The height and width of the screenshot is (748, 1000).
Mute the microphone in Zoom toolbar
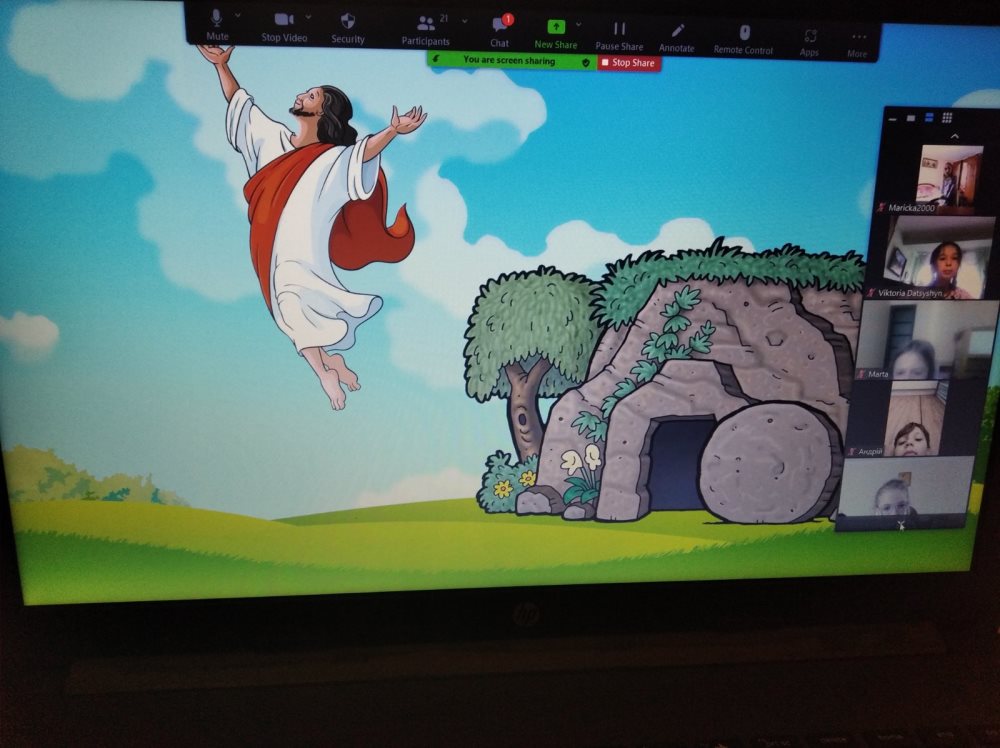tap(217, 24)
